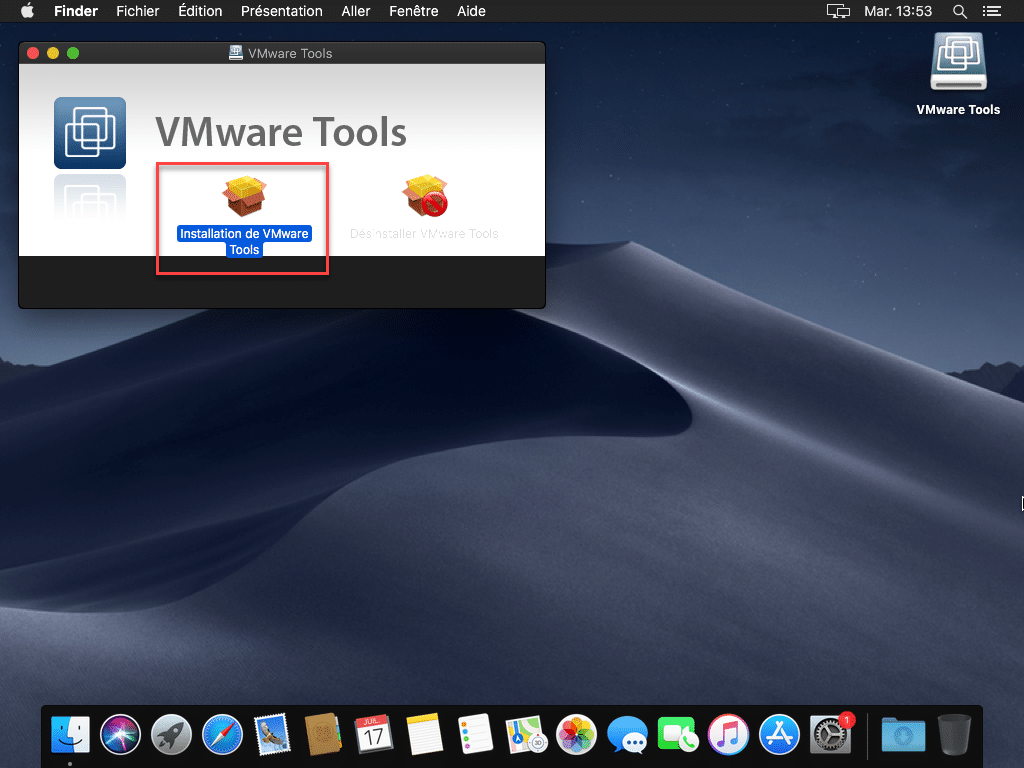Zoom the VMware Tools window with green button
Screen dimensions: 1024x768
[x=73, y=53]
